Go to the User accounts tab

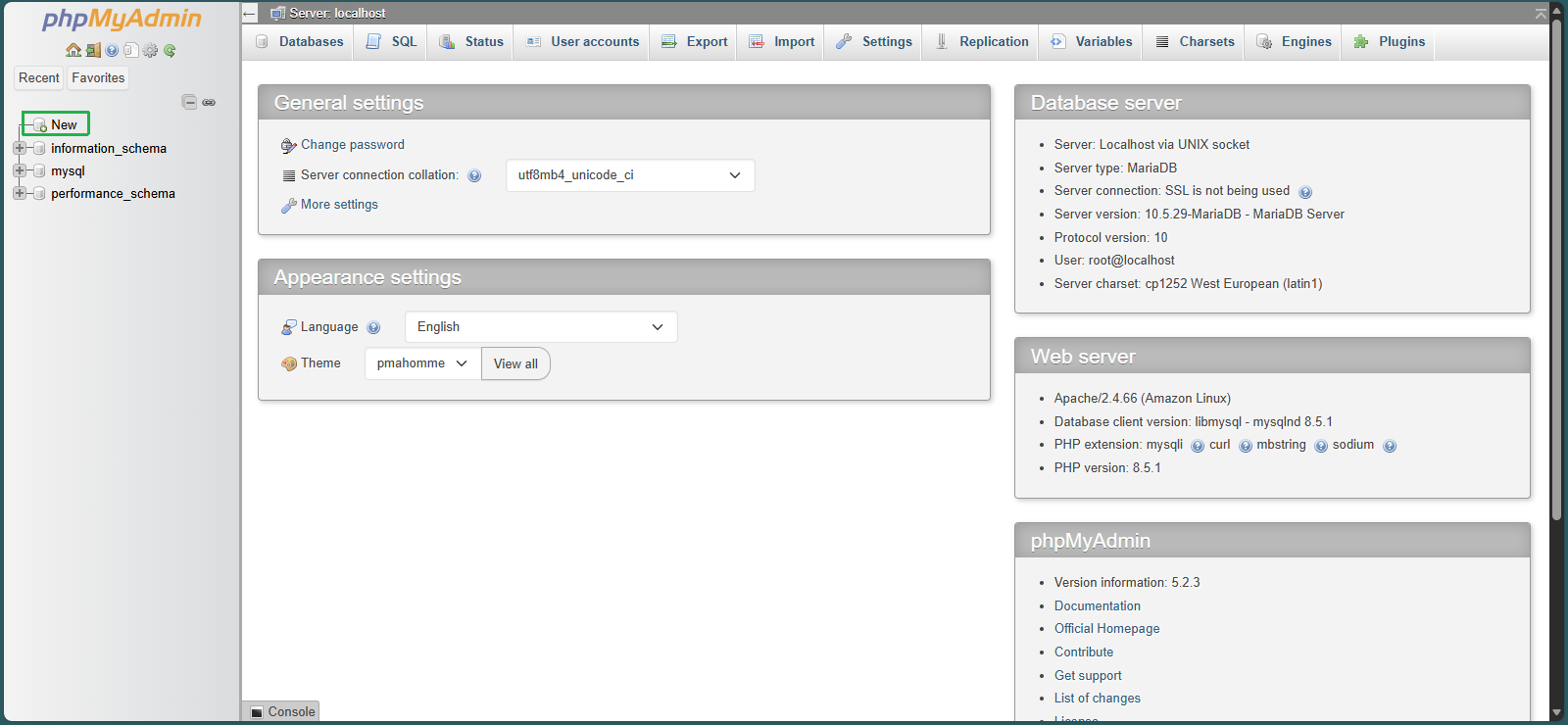(x=582, y=42)
